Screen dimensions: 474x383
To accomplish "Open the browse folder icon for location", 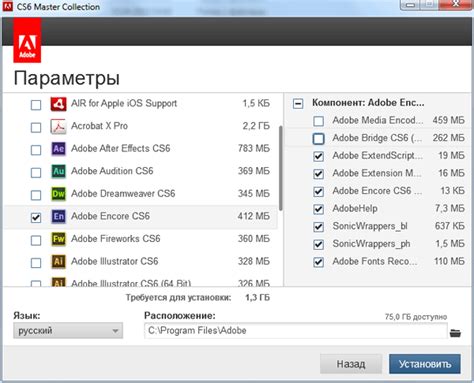I will click(x=455, y=333).
